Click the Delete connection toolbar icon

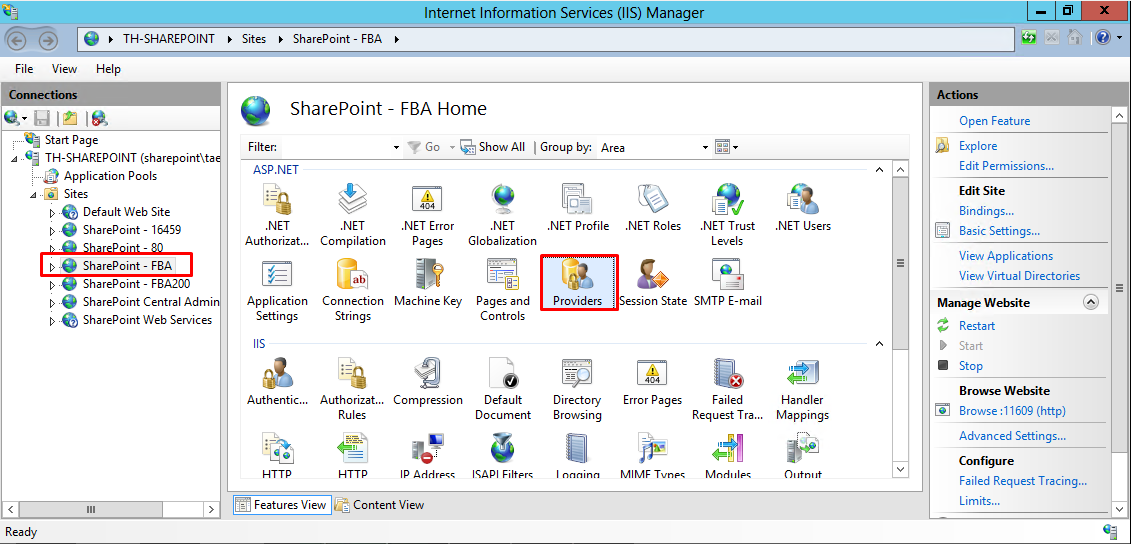coord(99,118)
